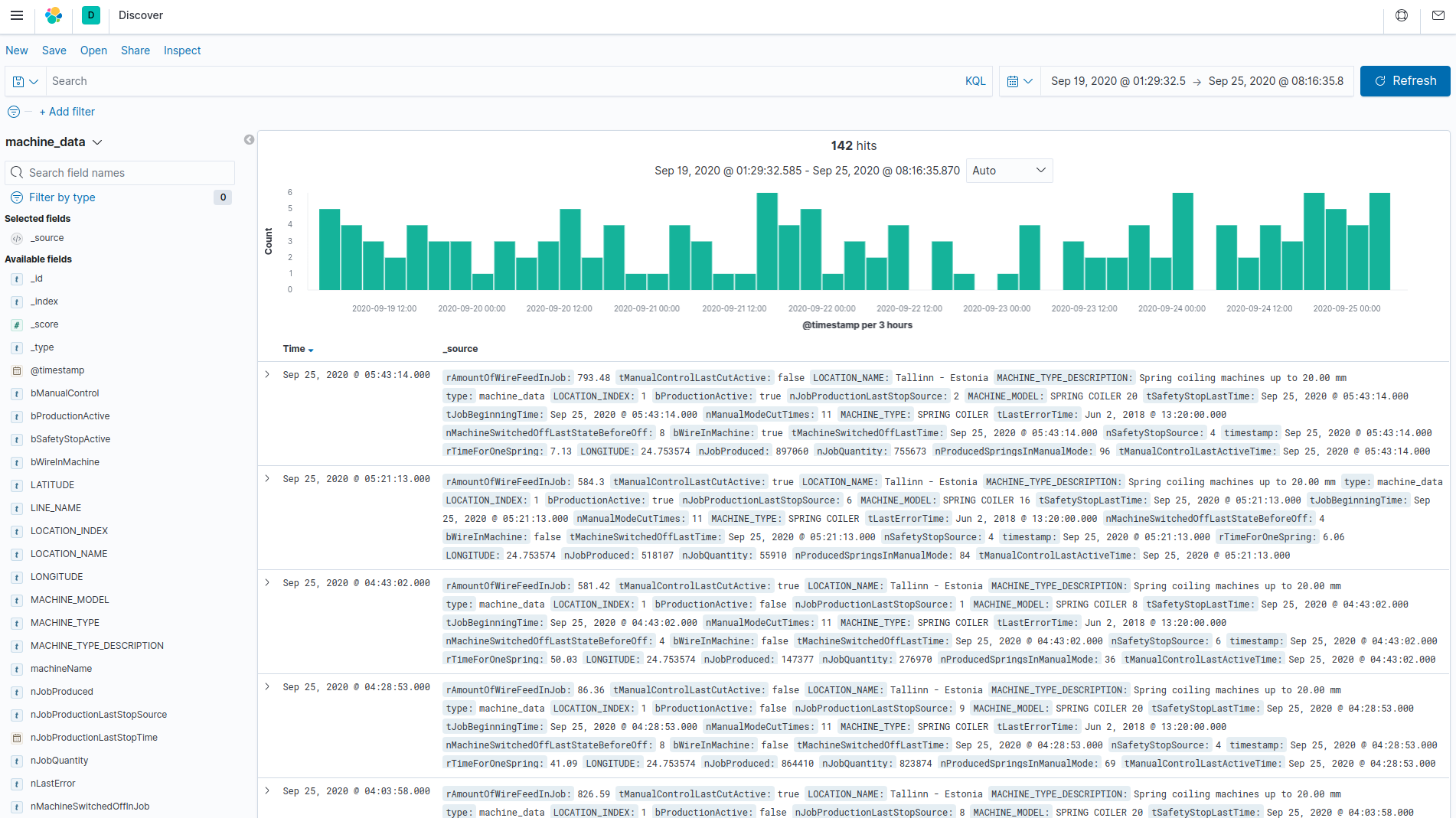Open the machine_data index pattern dropdown

[x=54, y=142]
